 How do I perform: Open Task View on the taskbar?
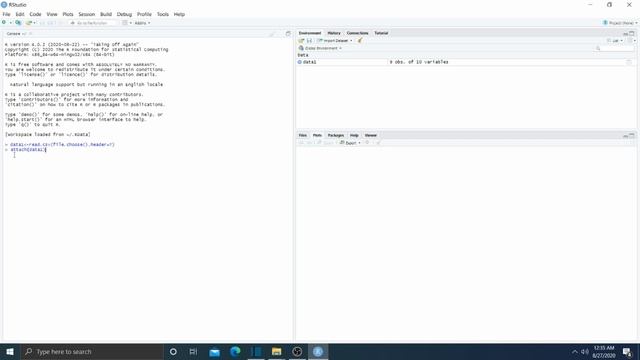pos(193,351)
